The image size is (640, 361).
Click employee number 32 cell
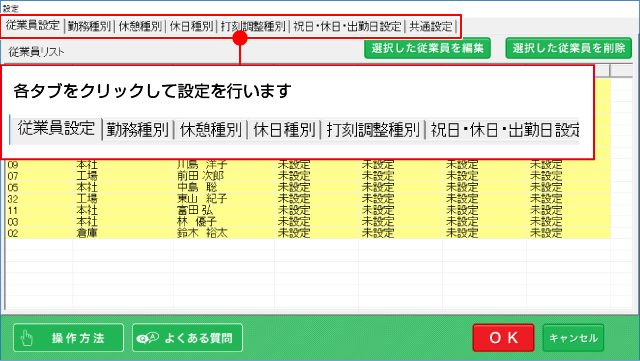click(x=13, y=199)
